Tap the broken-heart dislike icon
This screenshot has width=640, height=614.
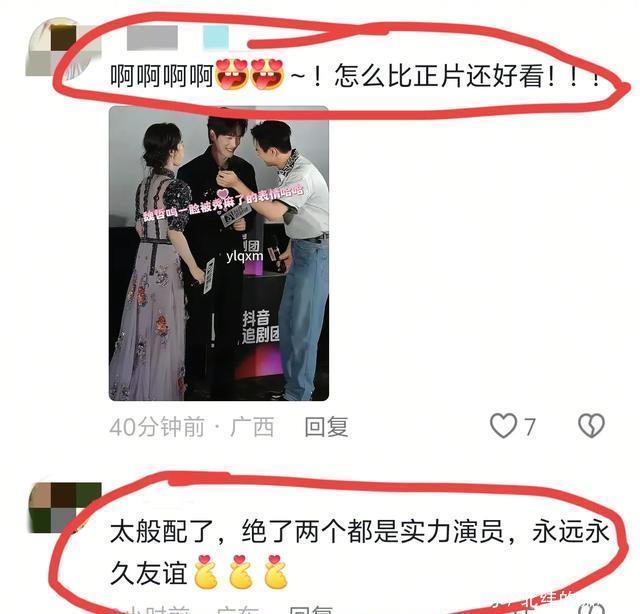point(591,426)
